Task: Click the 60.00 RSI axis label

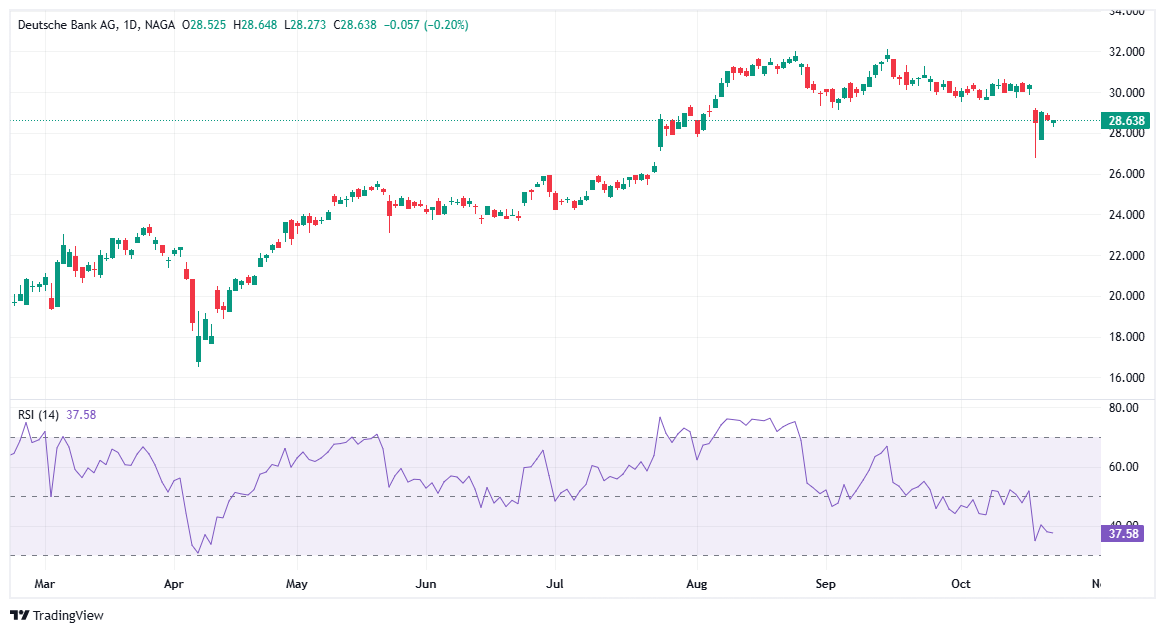Action: click(x=1123, y=467)
